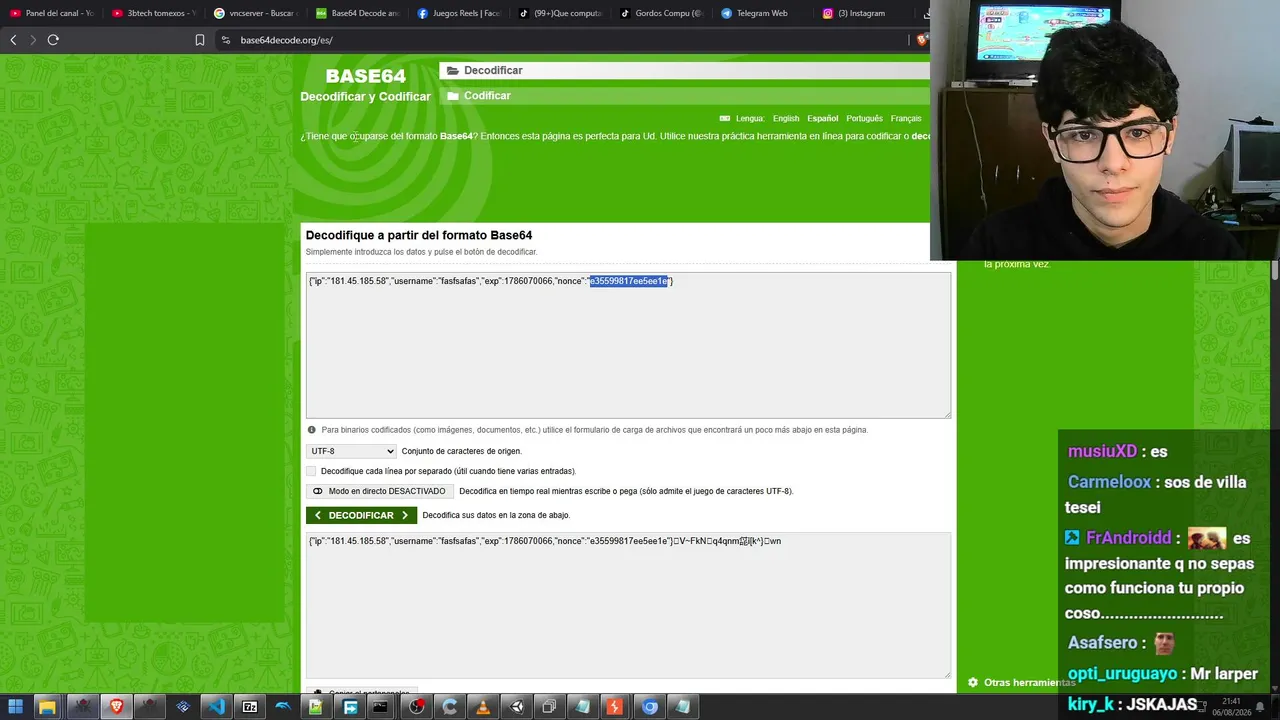Click the green DECODIFICAR button
The image size is (1280, 720).
(x=361, y=515)
